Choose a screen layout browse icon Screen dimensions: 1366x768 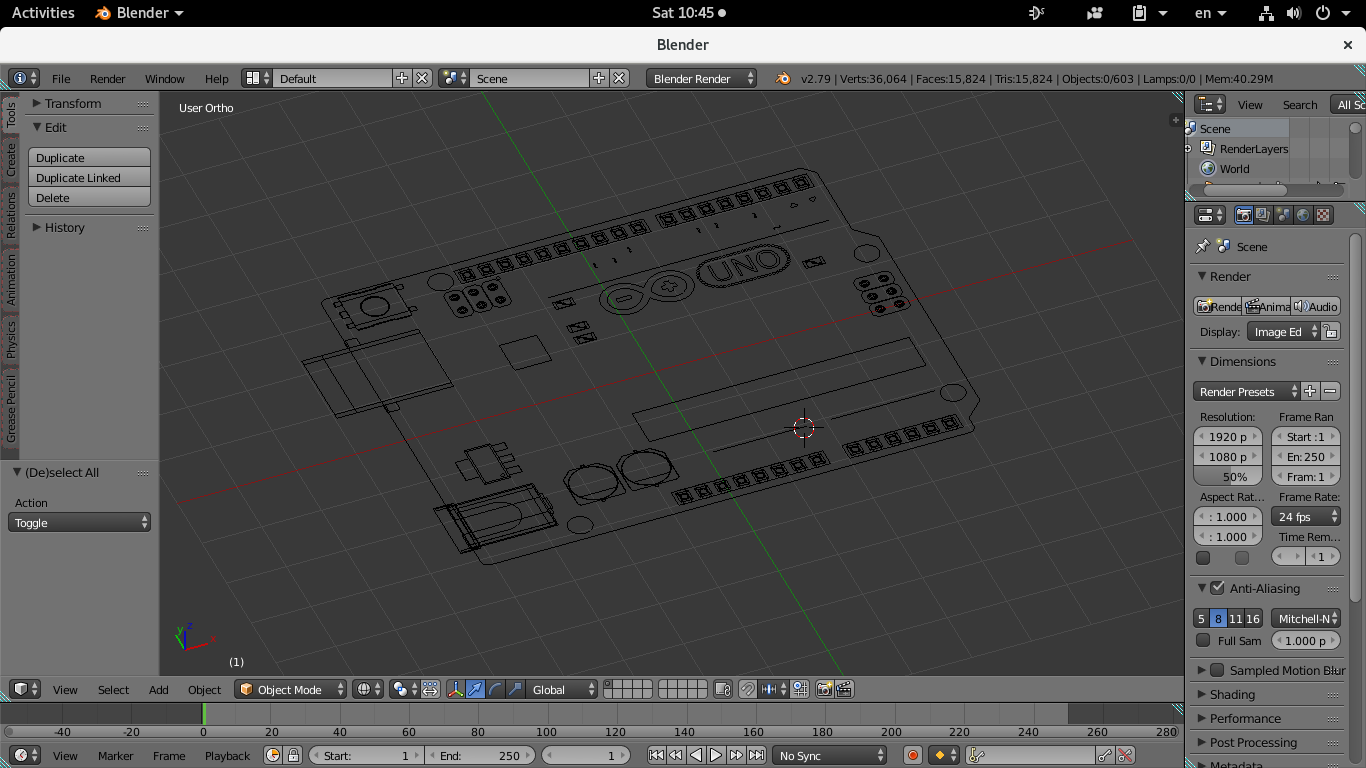[257, 78]
